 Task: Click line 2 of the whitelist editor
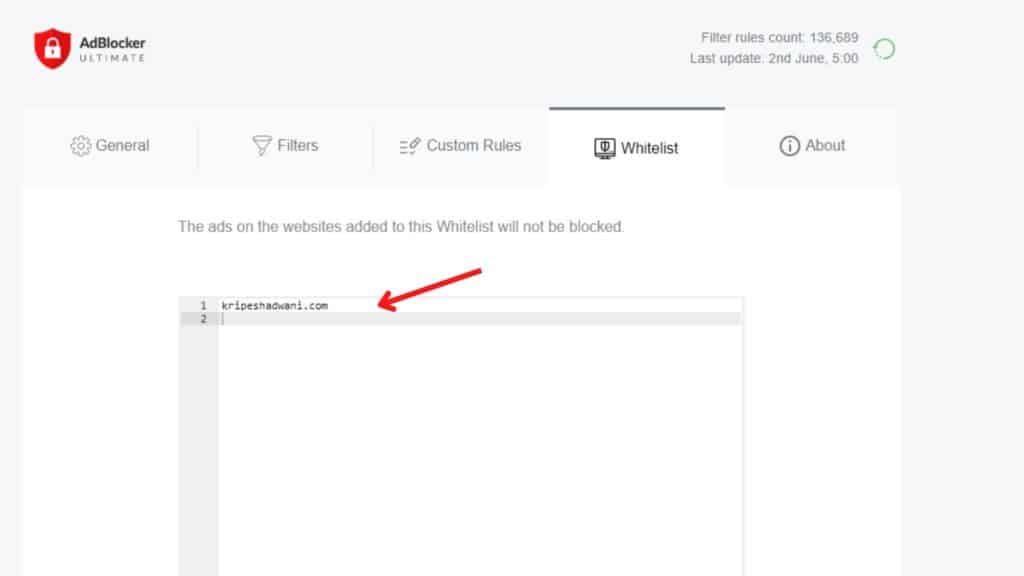(200, 318)
